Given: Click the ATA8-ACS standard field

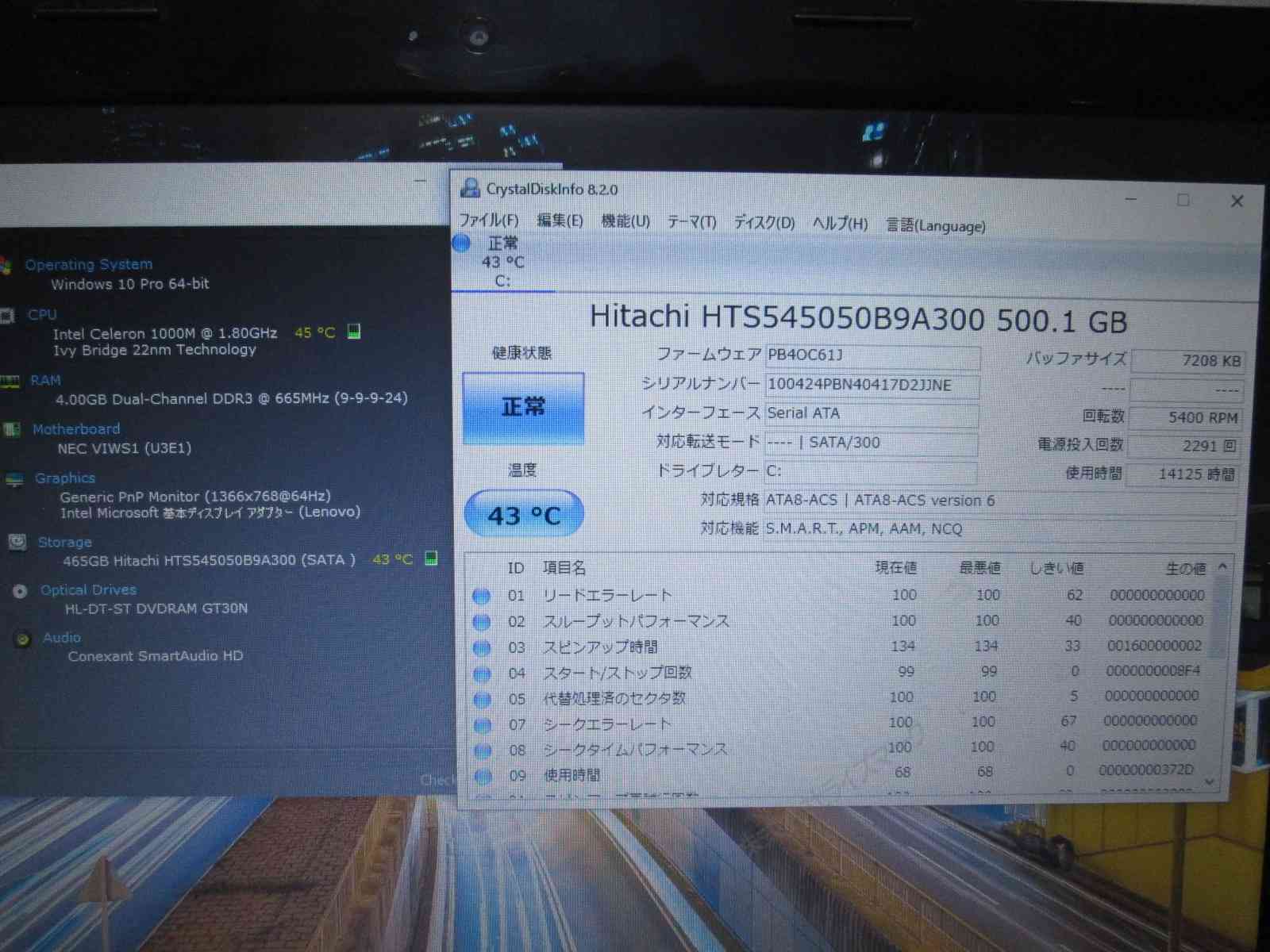Looking at the screenshot, I should click(x=1000, y=501).
